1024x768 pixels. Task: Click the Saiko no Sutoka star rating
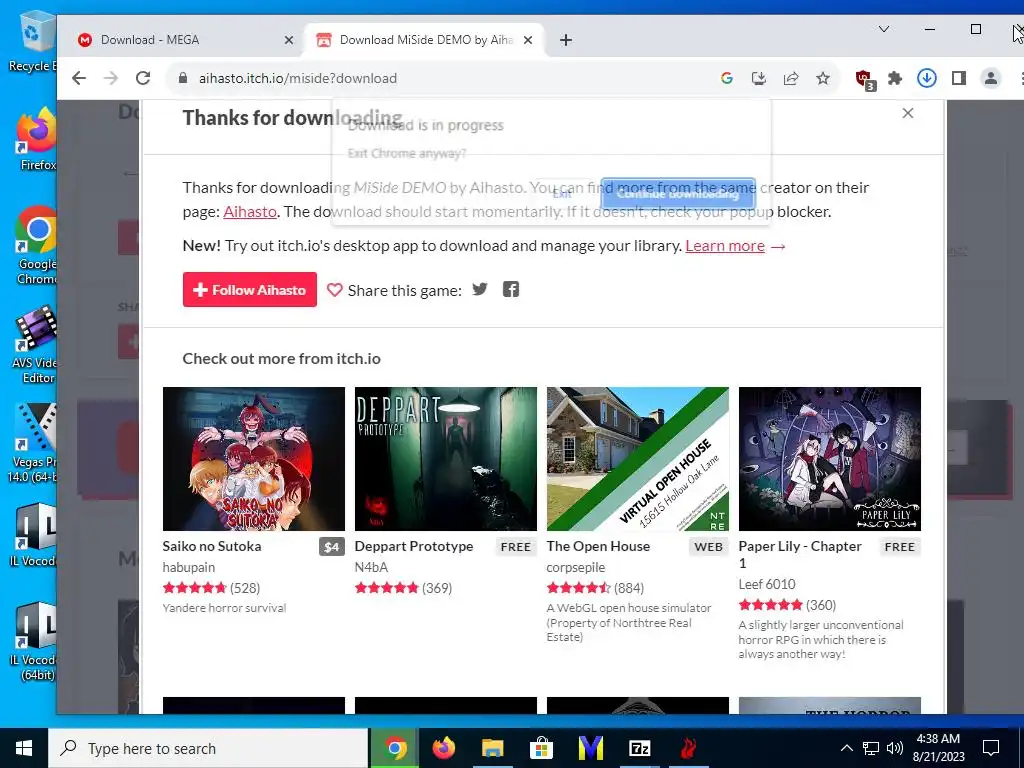pos(194,588)
